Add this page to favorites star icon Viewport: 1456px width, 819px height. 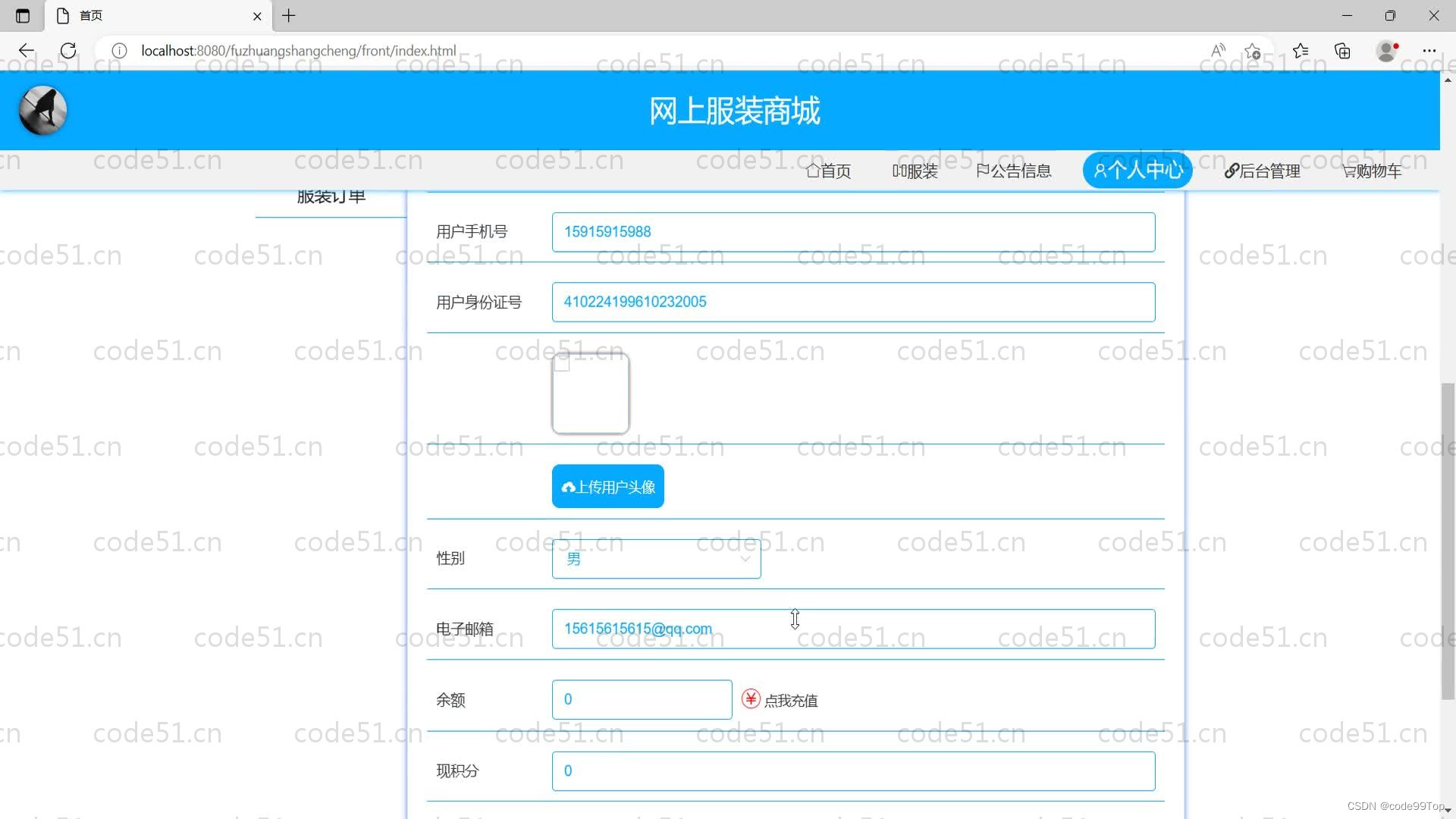[x=1252, y=51]
